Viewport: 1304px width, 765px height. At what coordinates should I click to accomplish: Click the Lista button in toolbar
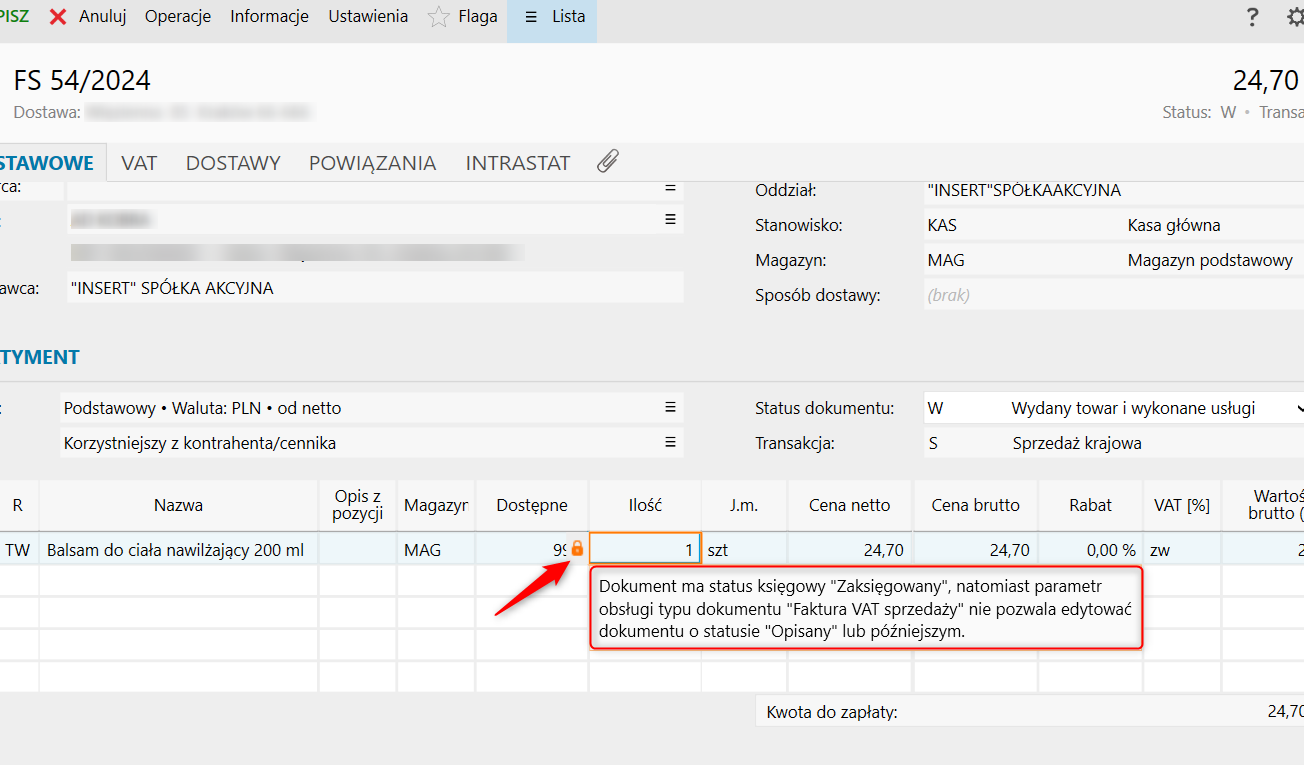554,17
